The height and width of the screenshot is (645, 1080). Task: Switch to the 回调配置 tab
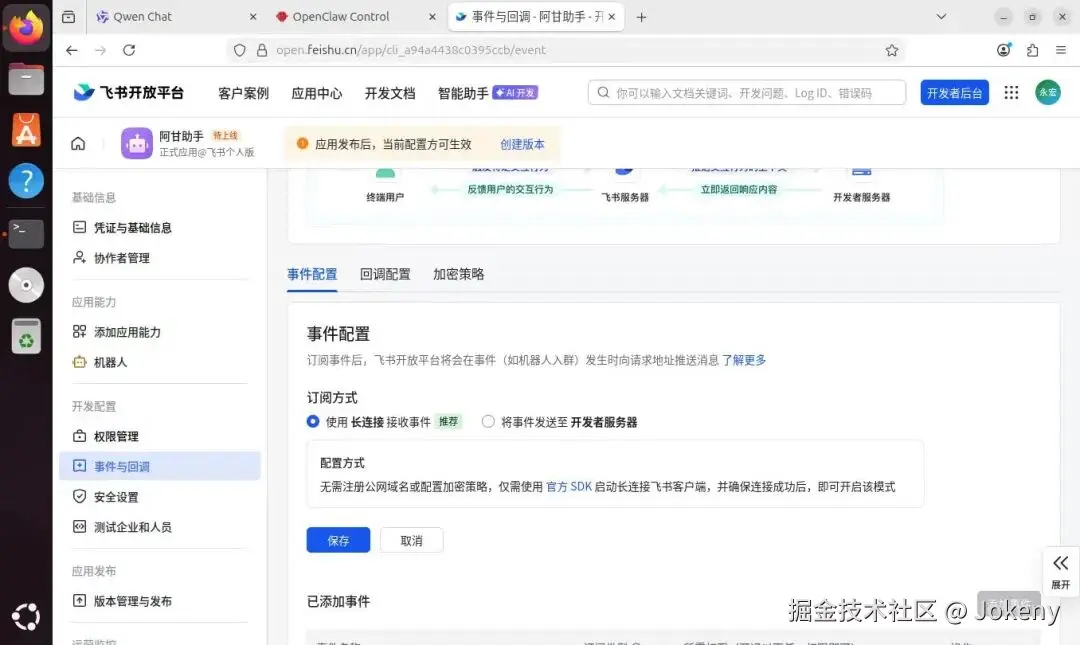click(x=385, y=274)
